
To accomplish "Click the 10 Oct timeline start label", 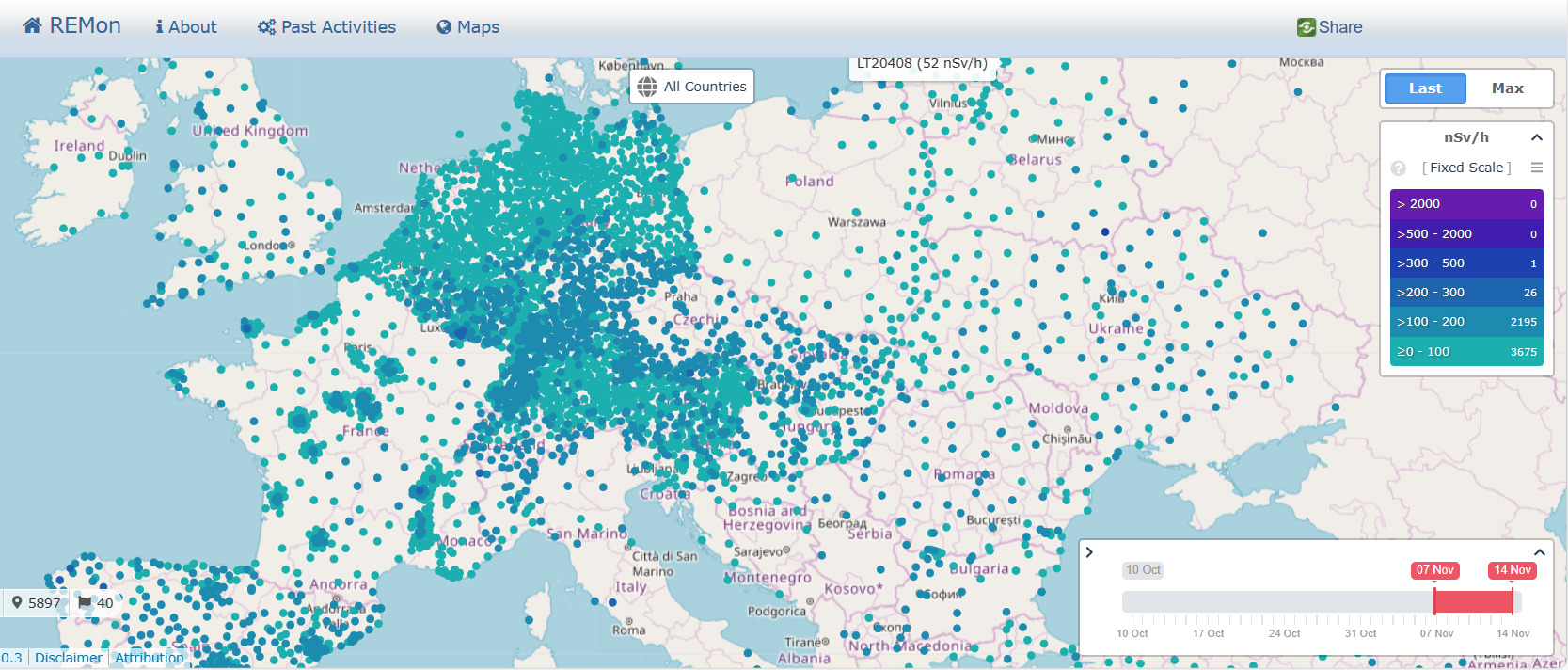I will 1143,570.
